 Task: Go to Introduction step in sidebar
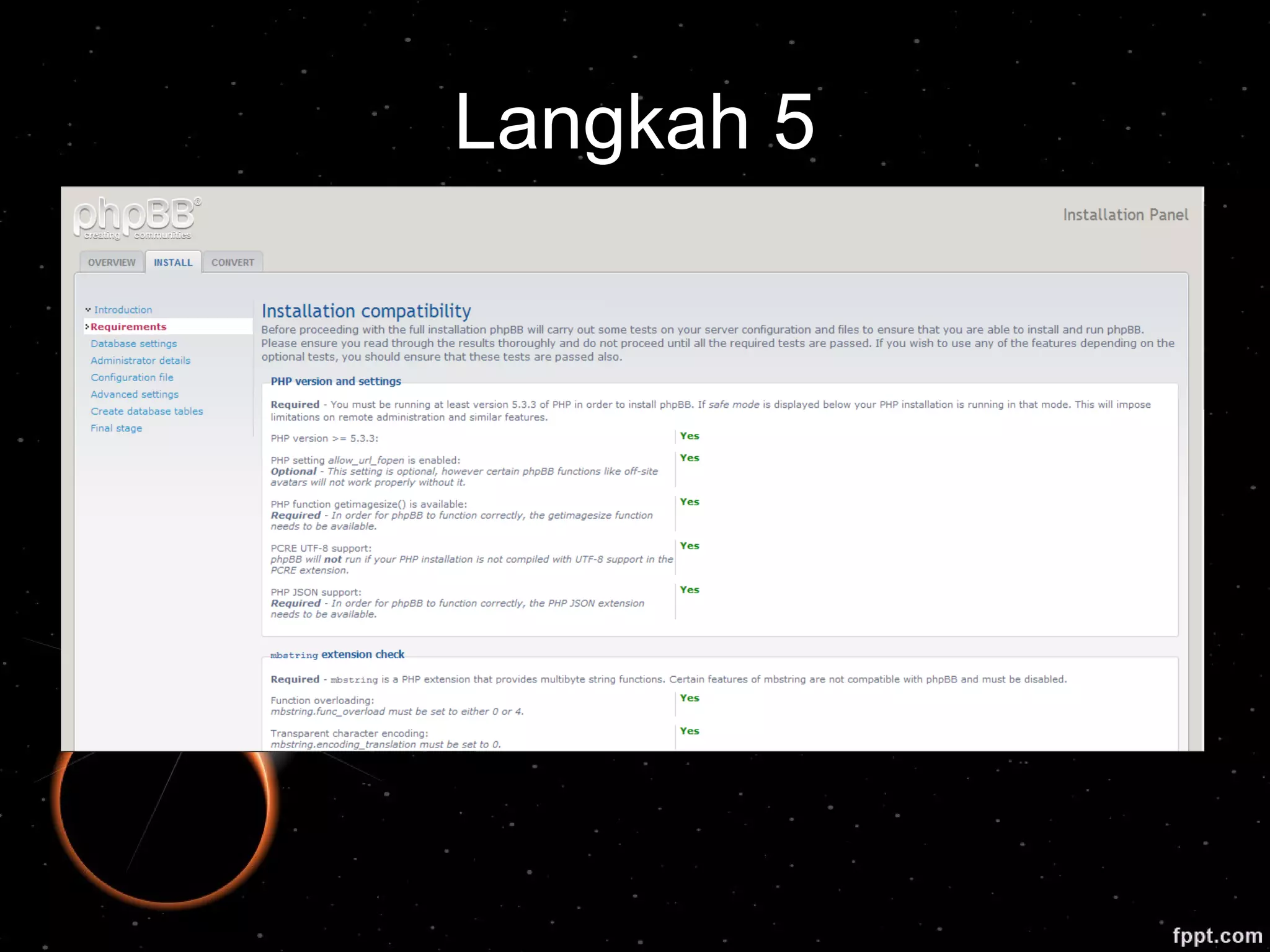click(x=123, y=310)
